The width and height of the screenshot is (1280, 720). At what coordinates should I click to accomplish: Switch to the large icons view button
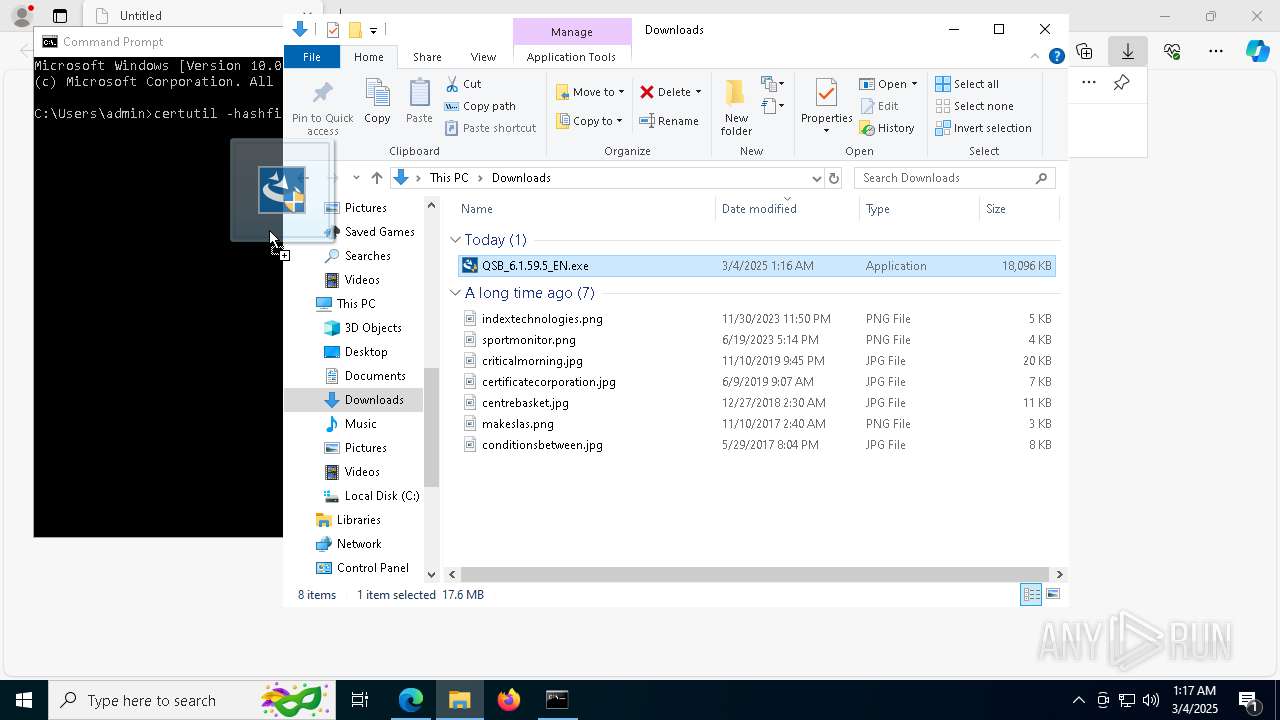1053,594
